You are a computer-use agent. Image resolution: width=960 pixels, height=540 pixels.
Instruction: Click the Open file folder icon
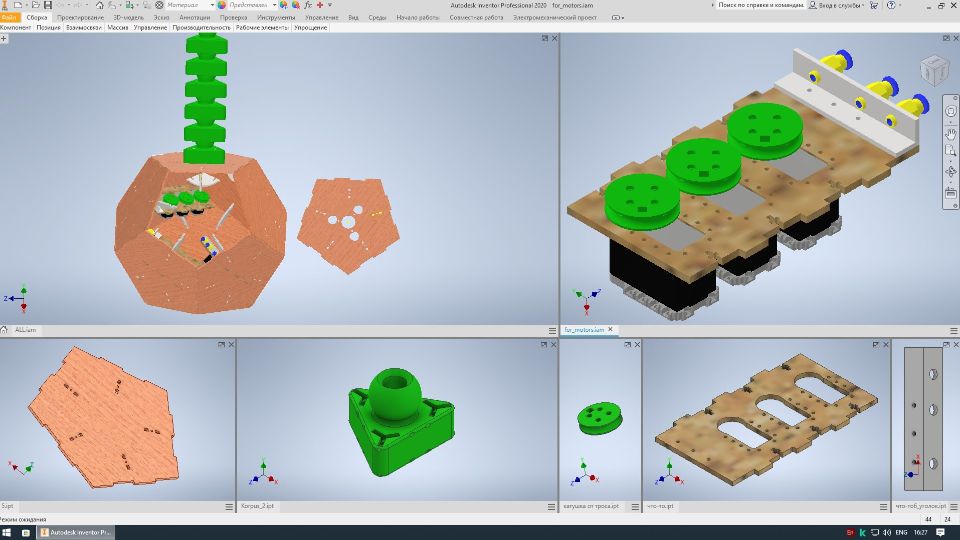[35, 5]
